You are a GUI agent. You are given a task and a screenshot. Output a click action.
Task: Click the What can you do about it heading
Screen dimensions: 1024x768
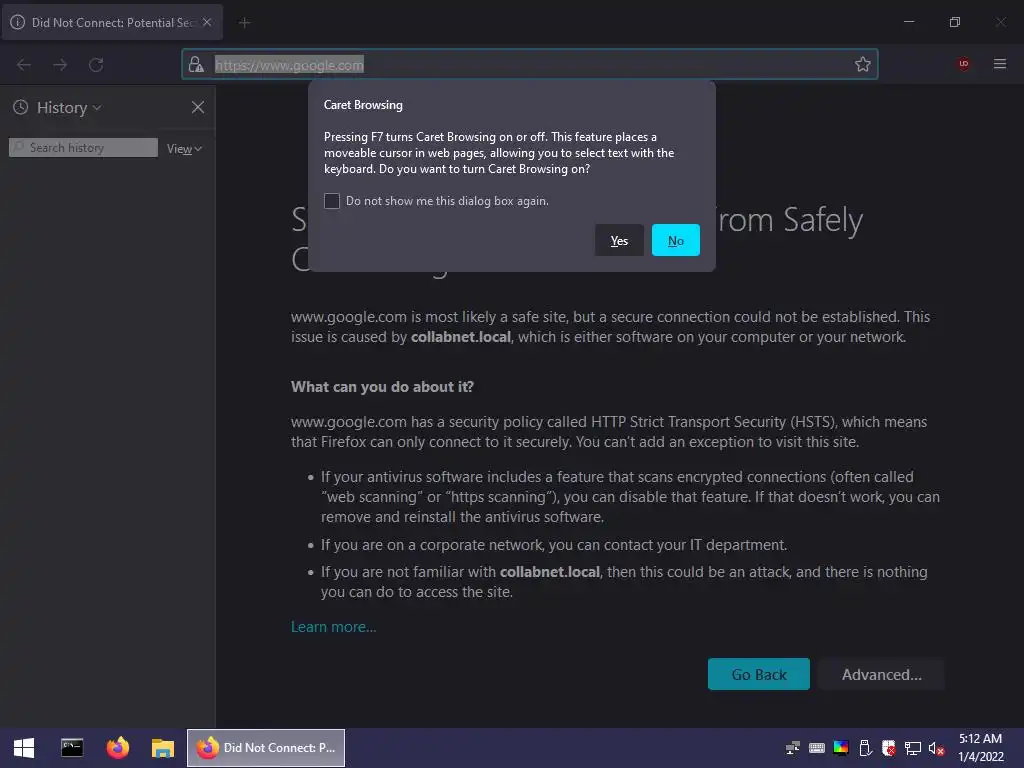(x=382, y=387)
